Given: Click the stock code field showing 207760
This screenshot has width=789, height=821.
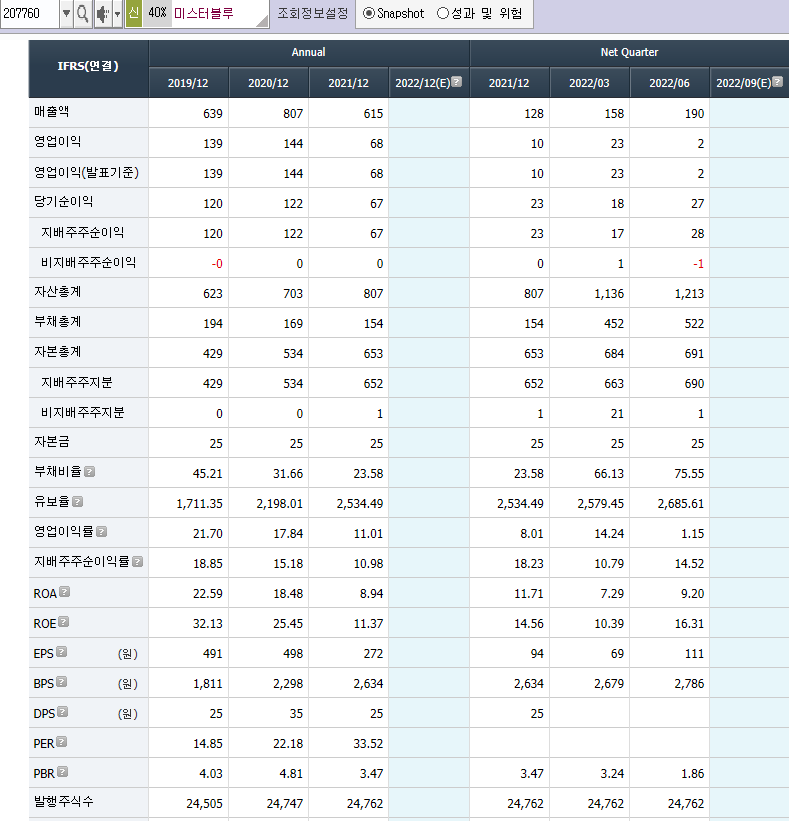Looking at the screenshot, I should (x=29, y=14).
